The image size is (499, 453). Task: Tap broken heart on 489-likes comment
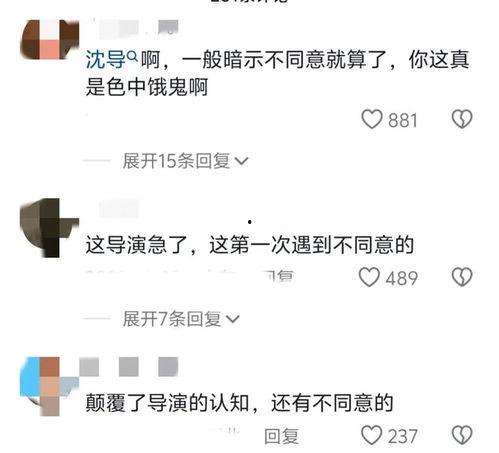click(x=462, y=277)
